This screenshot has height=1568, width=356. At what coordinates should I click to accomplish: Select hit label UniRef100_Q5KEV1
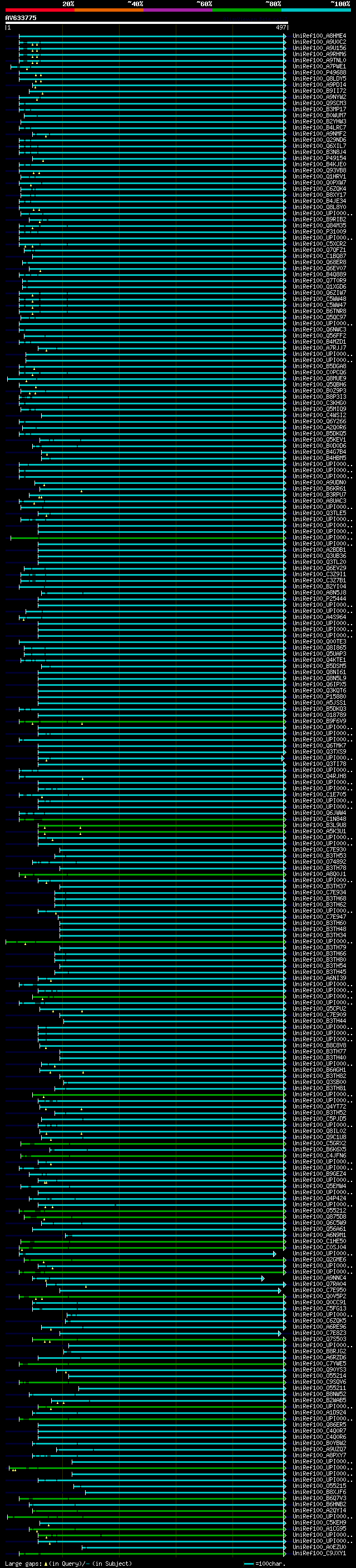pos(319,439)
